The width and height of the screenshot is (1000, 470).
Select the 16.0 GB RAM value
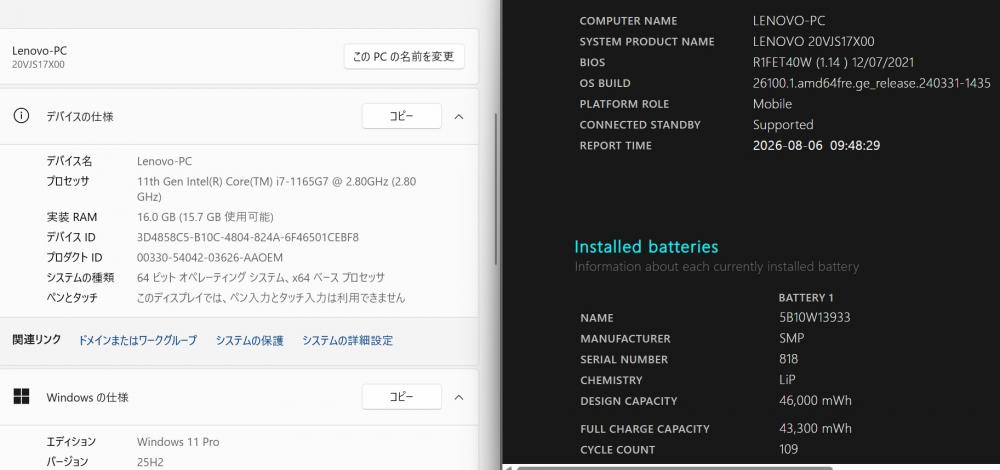click(205, 217)
